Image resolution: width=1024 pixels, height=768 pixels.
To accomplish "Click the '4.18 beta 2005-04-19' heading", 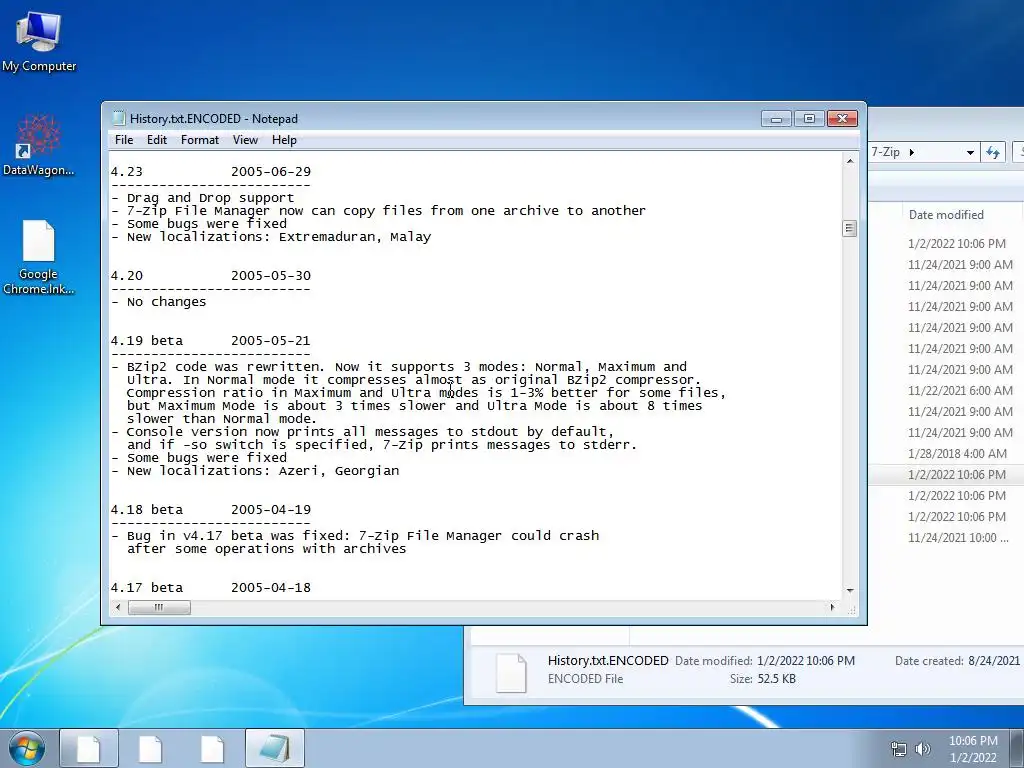I will [x=210, y=509].
